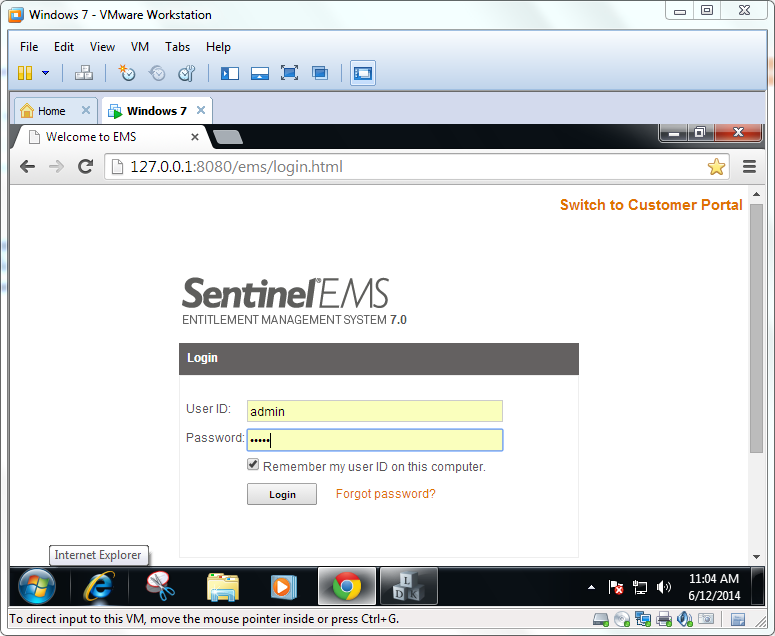Click Switch to Customer Portal link
This screenshot has width=775, height=636.
651,205
